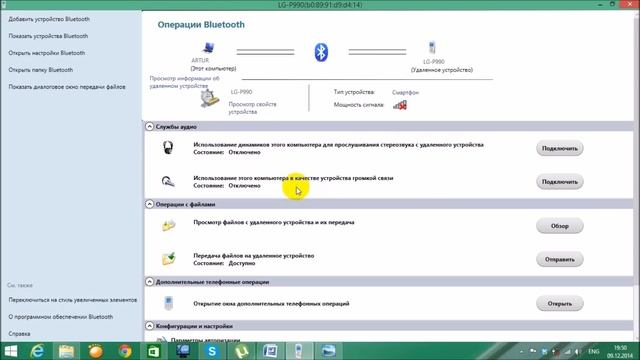Click the central Bluetooth logo icon
640x360 pixels.
pos(321,52)
